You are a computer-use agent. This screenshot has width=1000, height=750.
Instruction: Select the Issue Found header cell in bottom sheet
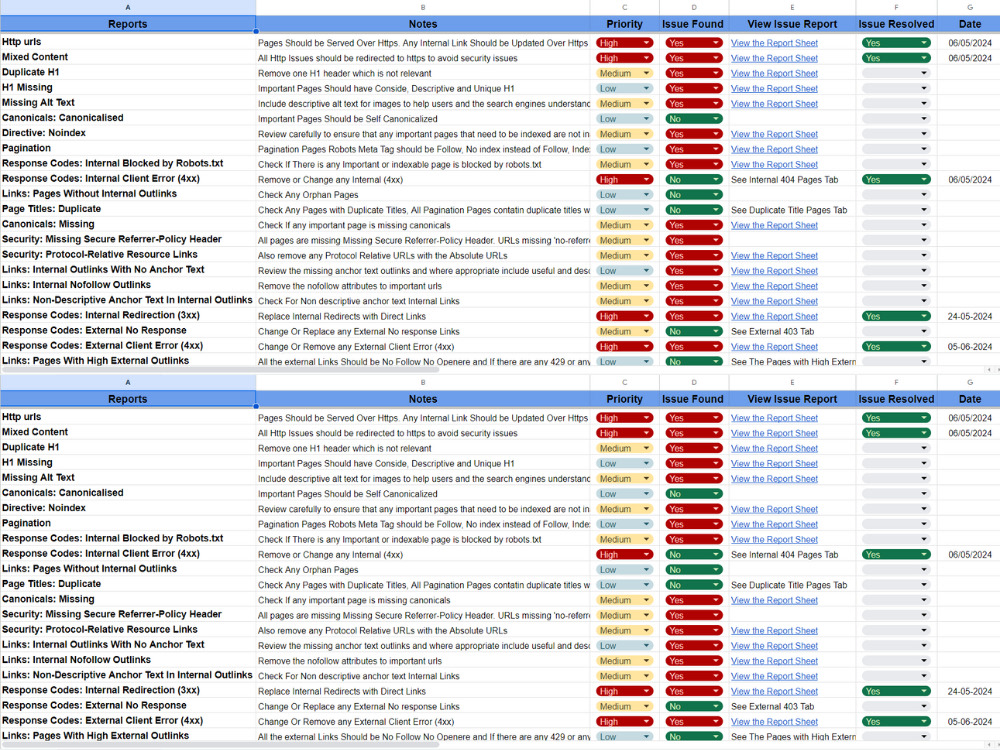[694, 399]
